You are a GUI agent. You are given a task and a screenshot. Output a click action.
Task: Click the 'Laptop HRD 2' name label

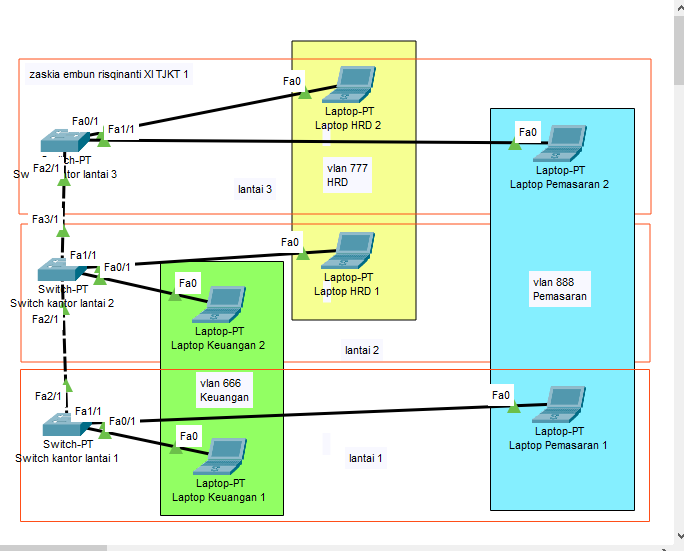pos(348,125)
